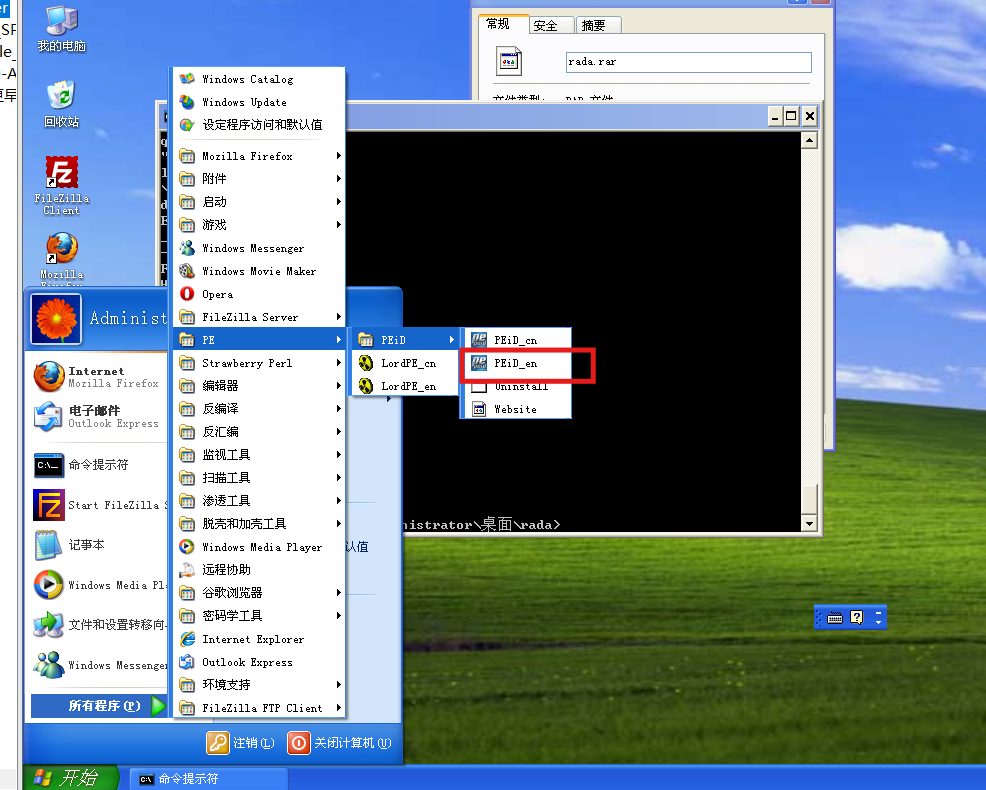Open 设定程序访问和默认值 entry
986x790 pixels.
coord(259,125)
